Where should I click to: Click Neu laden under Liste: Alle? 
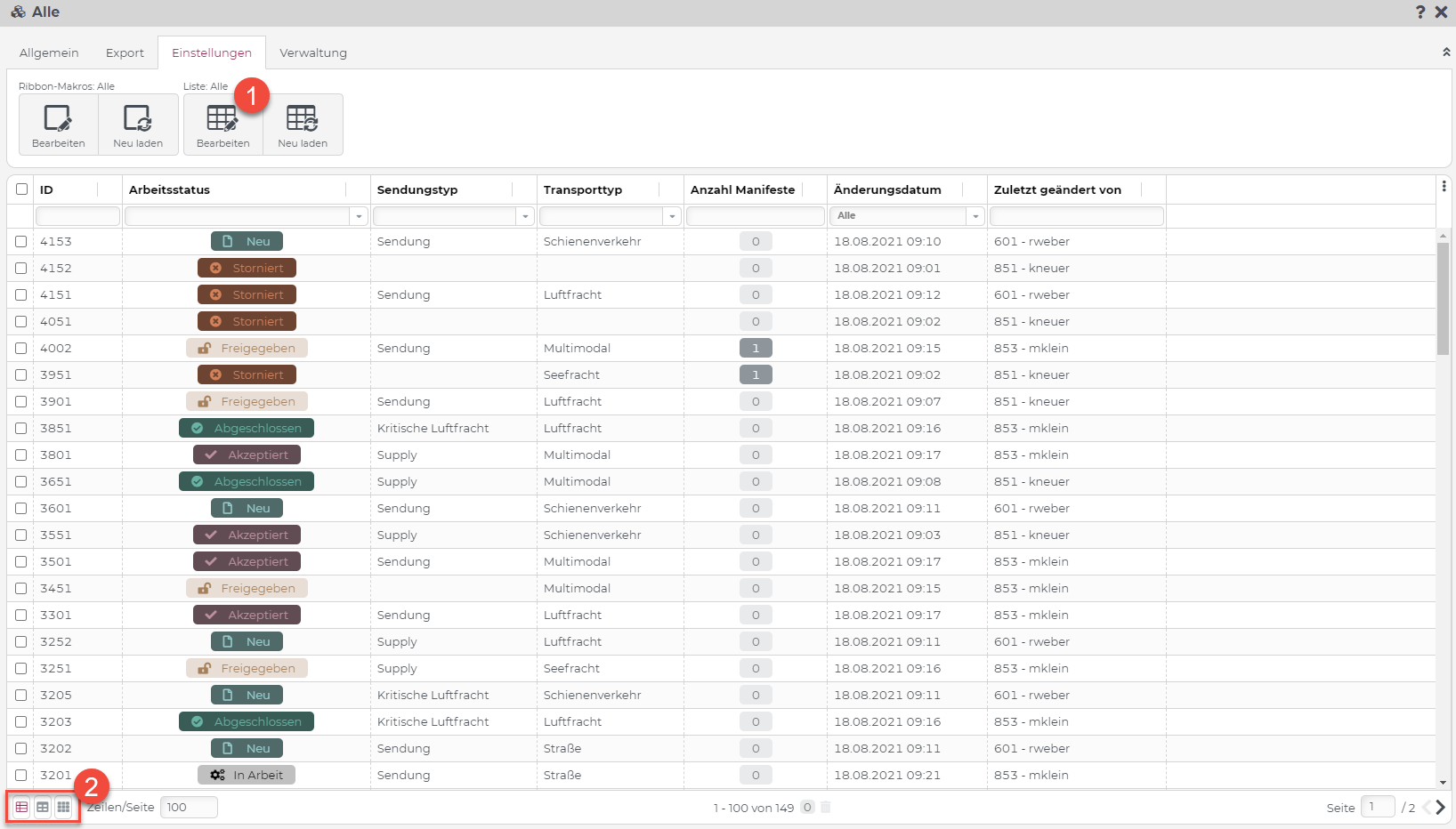(x=303, y=125)
